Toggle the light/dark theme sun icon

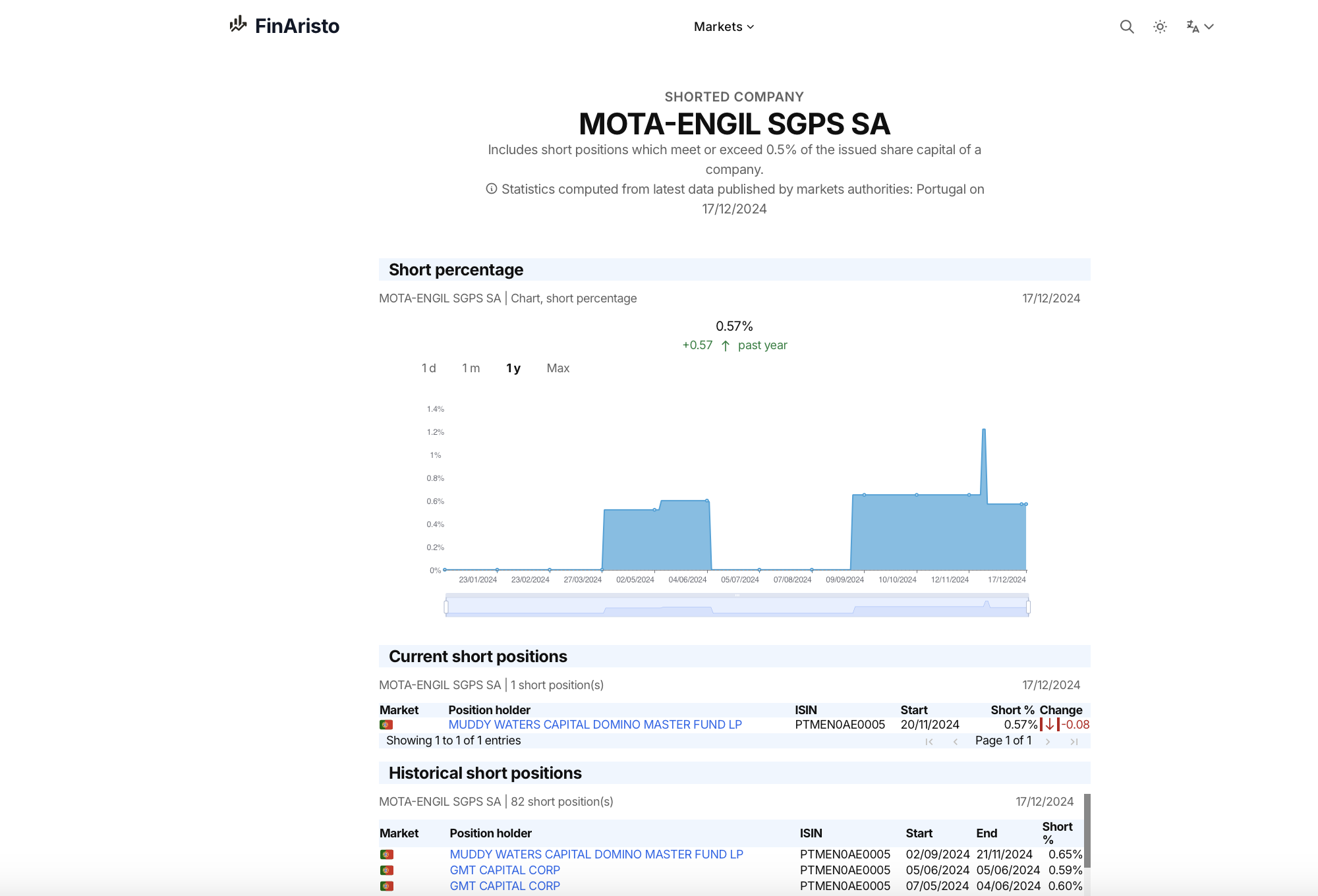(1160, 27)
